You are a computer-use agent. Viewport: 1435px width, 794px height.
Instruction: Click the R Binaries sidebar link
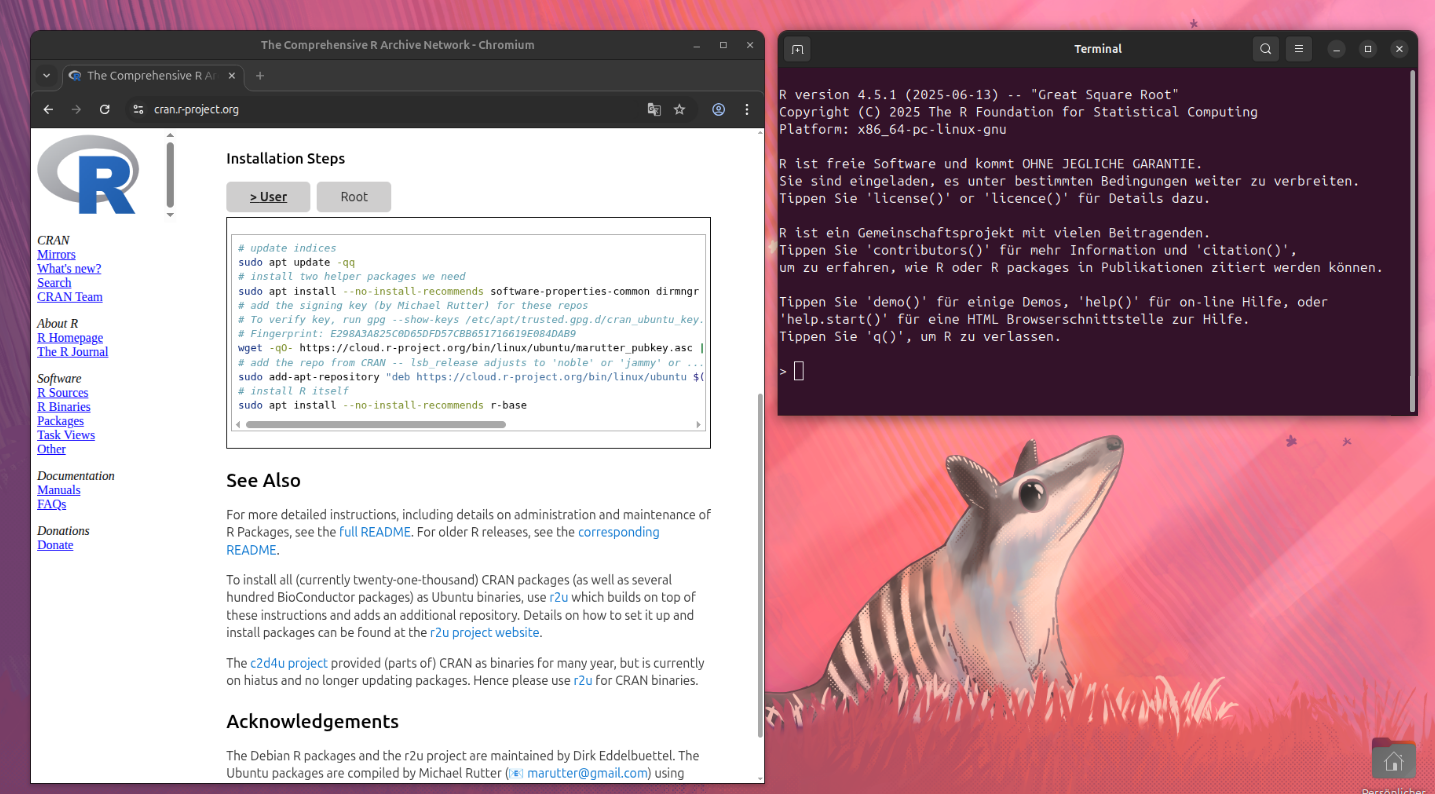[x=64, y=407]
